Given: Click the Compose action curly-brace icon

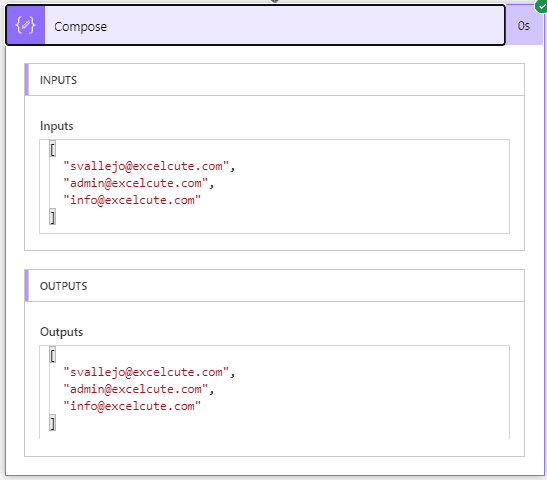Looking at the screenshot, I should (25, 25).
